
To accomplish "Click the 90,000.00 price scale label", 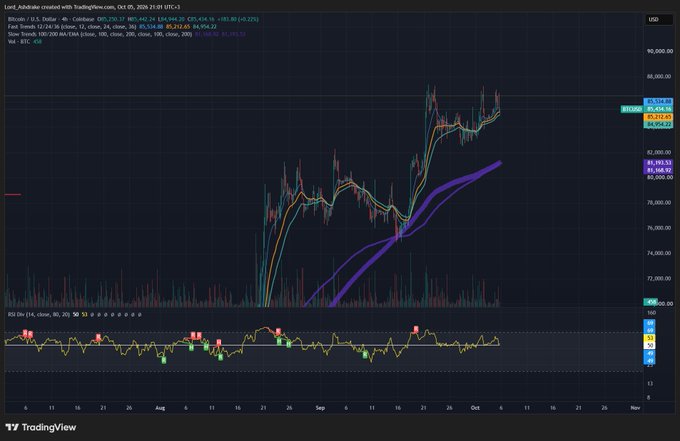I will point(659,51).
